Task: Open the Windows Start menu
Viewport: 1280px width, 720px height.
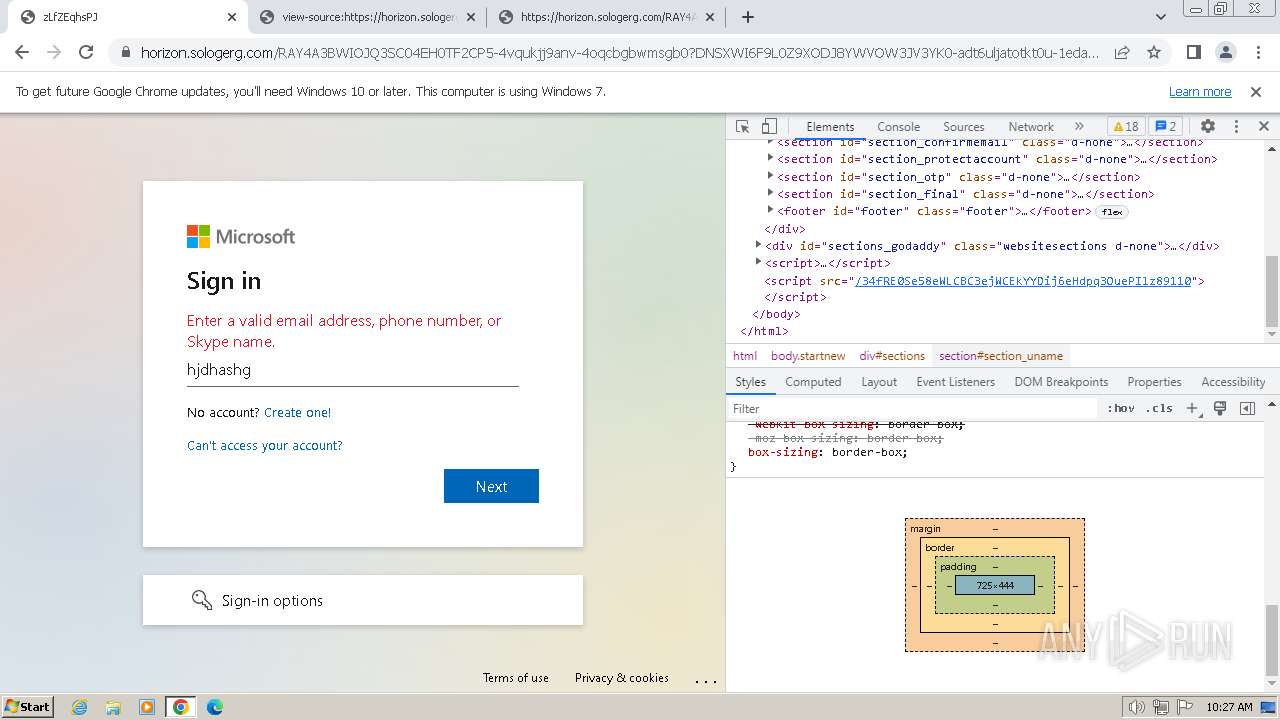Action: [27, 707]
